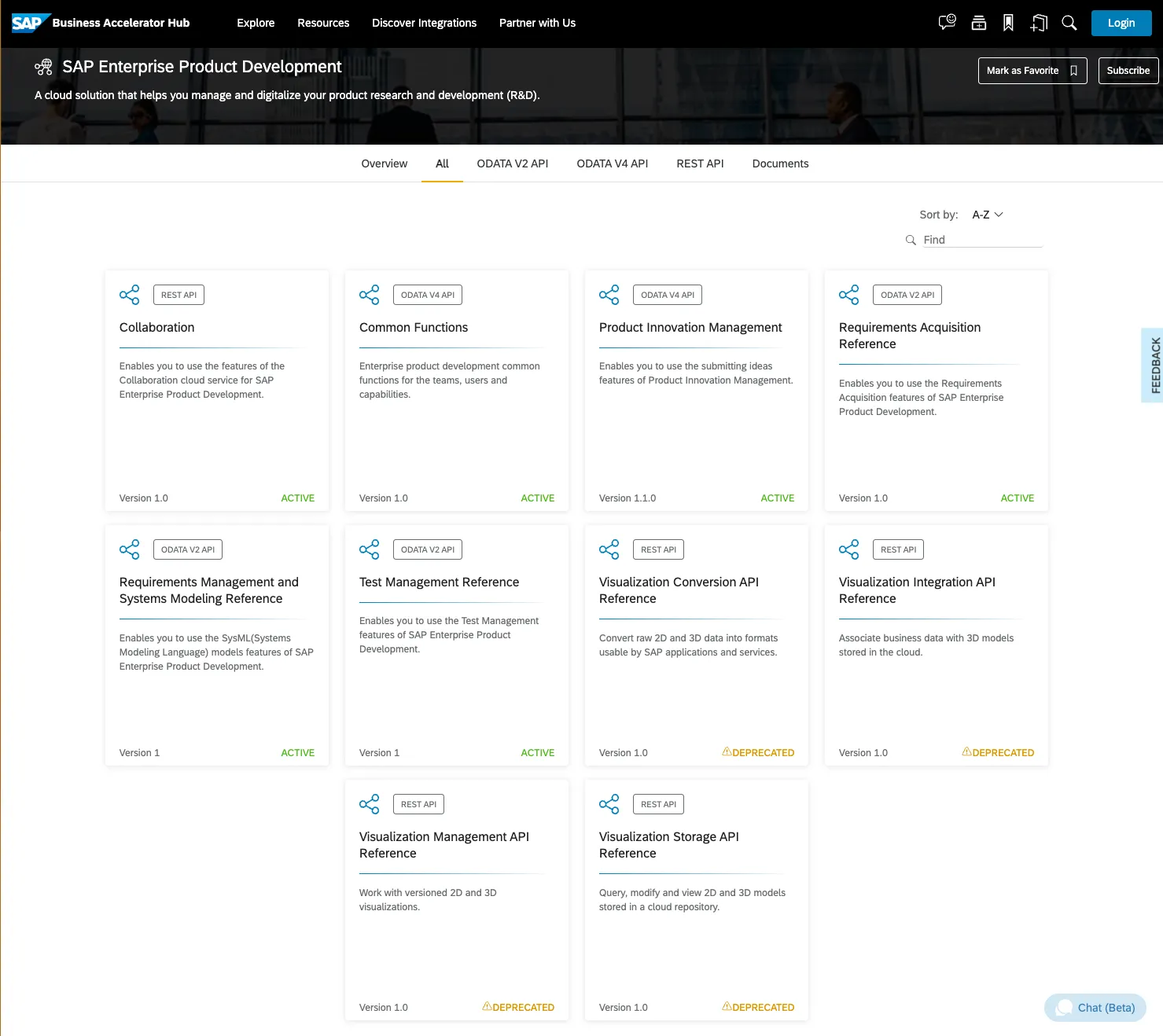
Task: Click the Subscribe button
Action: tap(1128, 71)
